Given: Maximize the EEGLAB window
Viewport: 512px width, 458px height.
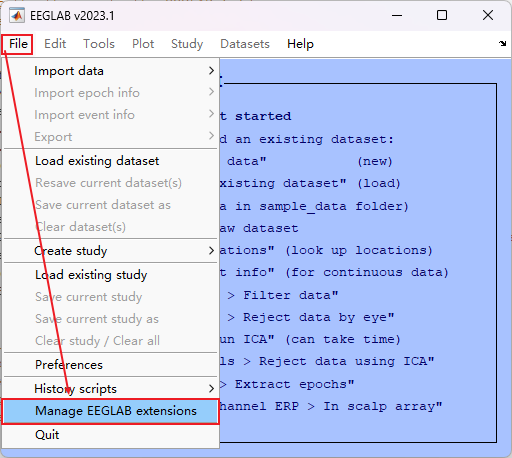Looking at the screenshot, I should coord(442,15).
